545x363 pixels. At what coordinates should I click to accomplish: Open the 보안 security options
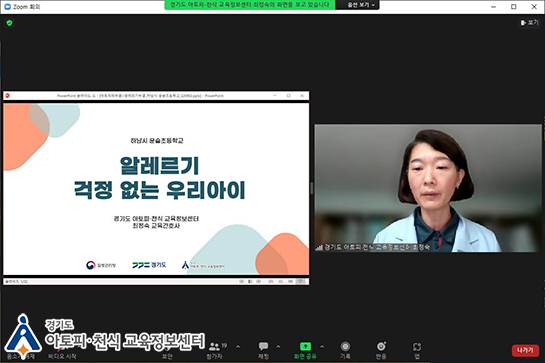click(167, 356)
